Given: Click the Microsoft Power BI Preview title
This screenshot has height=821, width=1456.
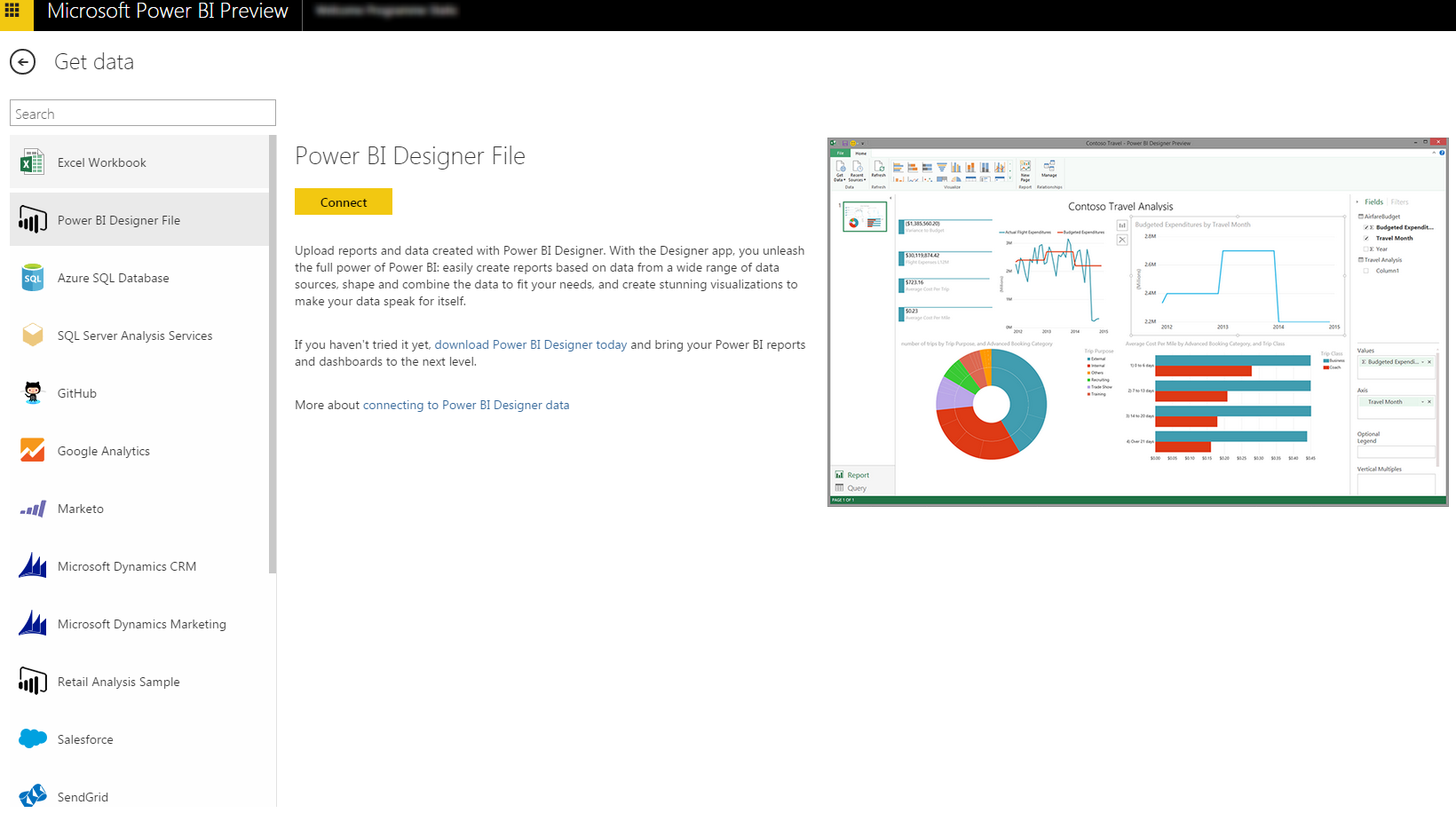Looking at the screenshot, I should [168, 12].
